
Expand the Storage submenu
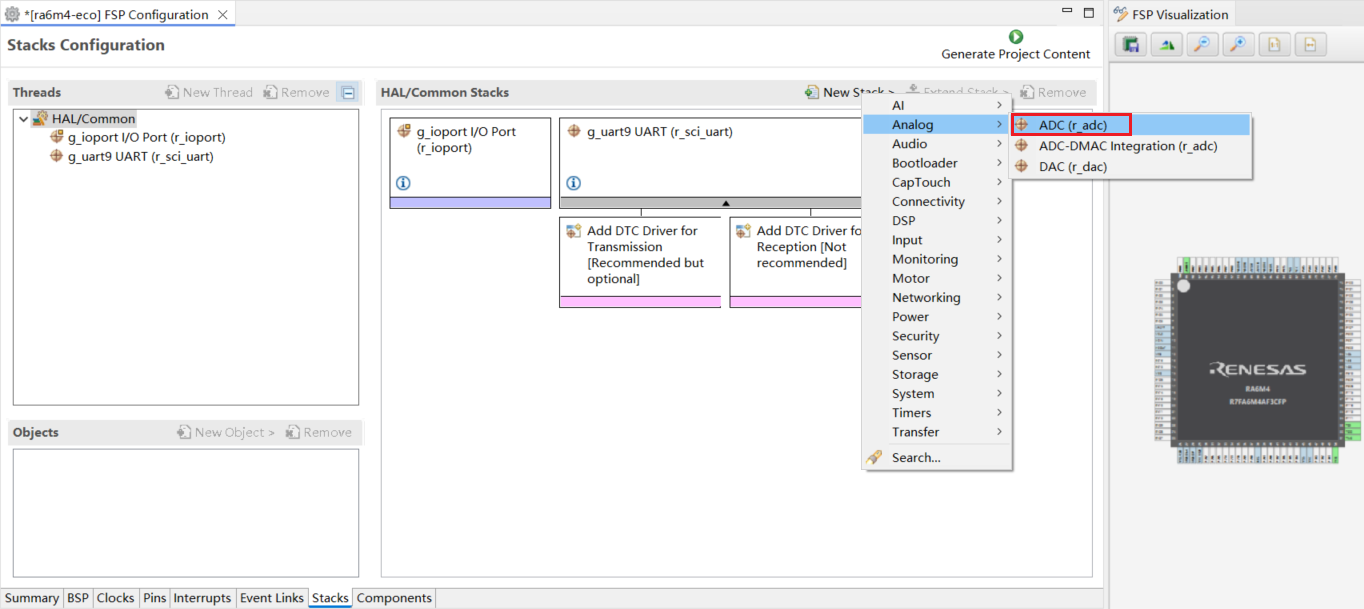tap(937, 374)
